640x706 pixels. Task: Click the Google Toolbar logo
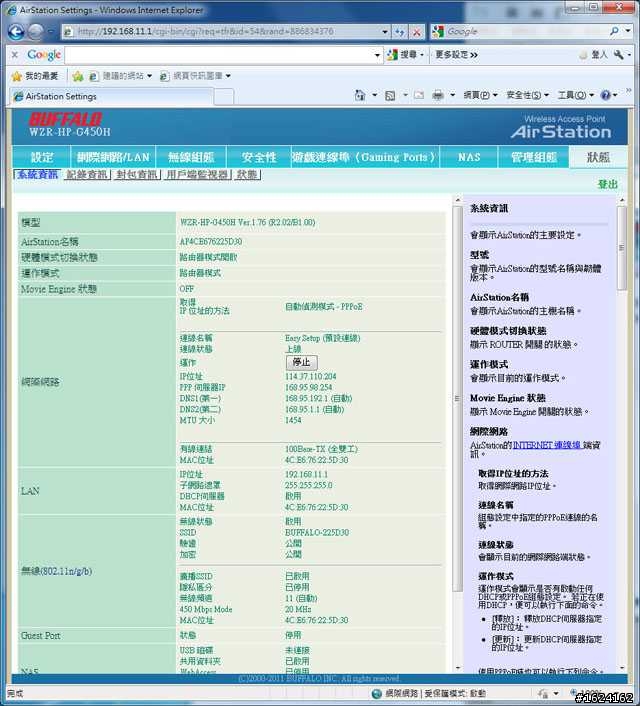click(44, 54)
